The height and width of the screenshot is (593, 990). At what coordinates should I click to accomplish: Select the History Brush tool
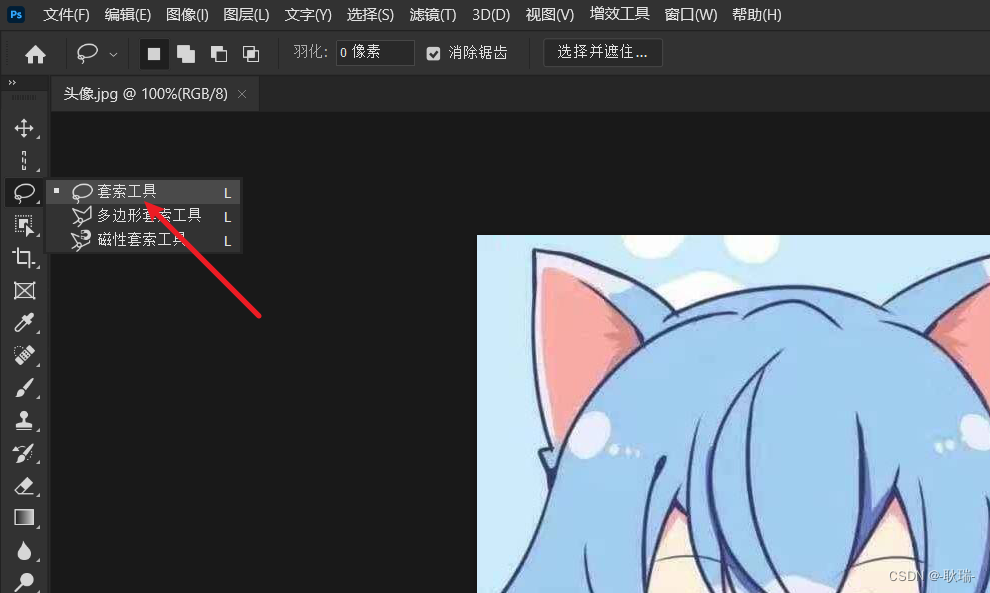(24, 453)
